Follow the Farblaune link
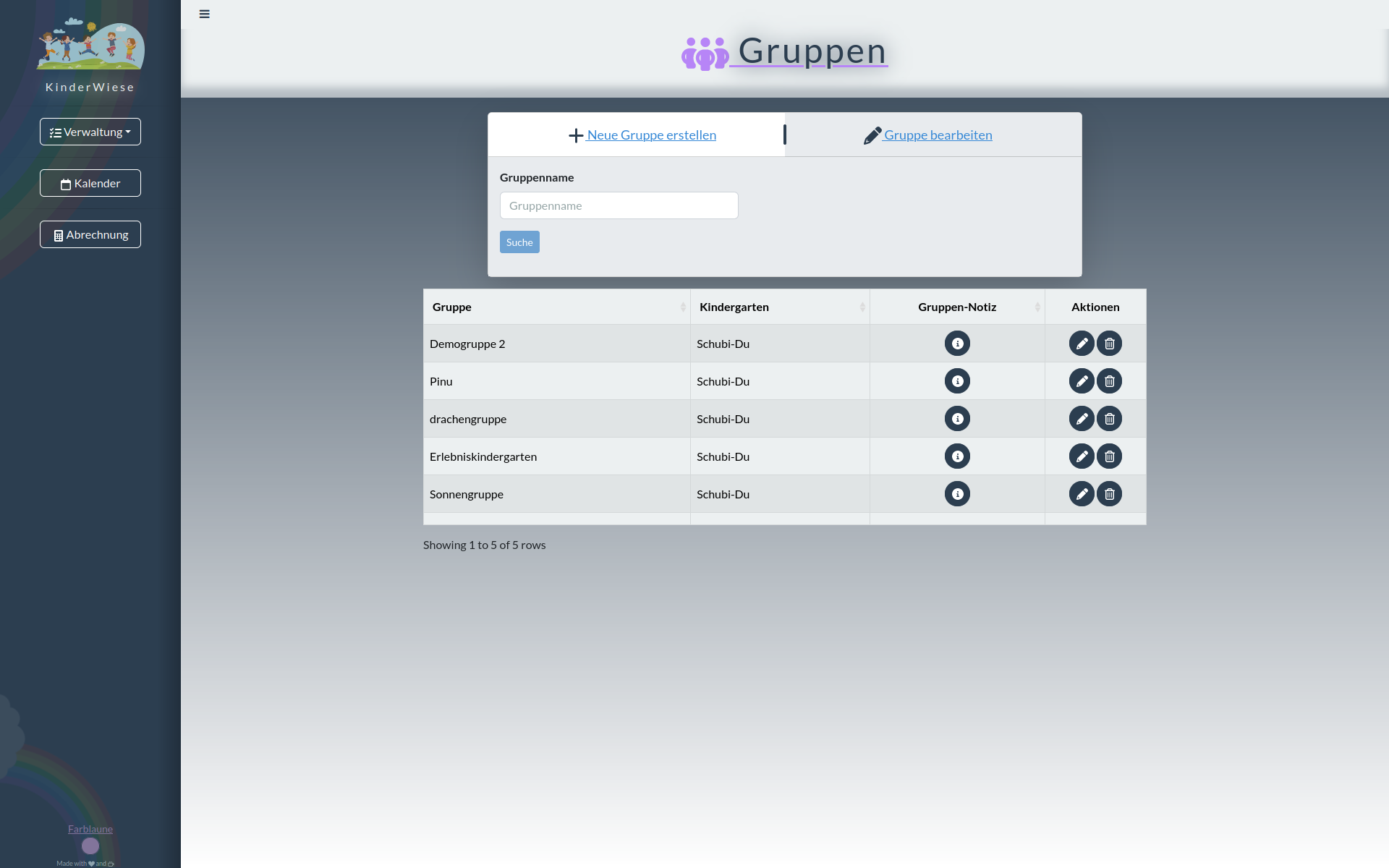This screenshot has width=1389, height=868. tap(90, 829)
